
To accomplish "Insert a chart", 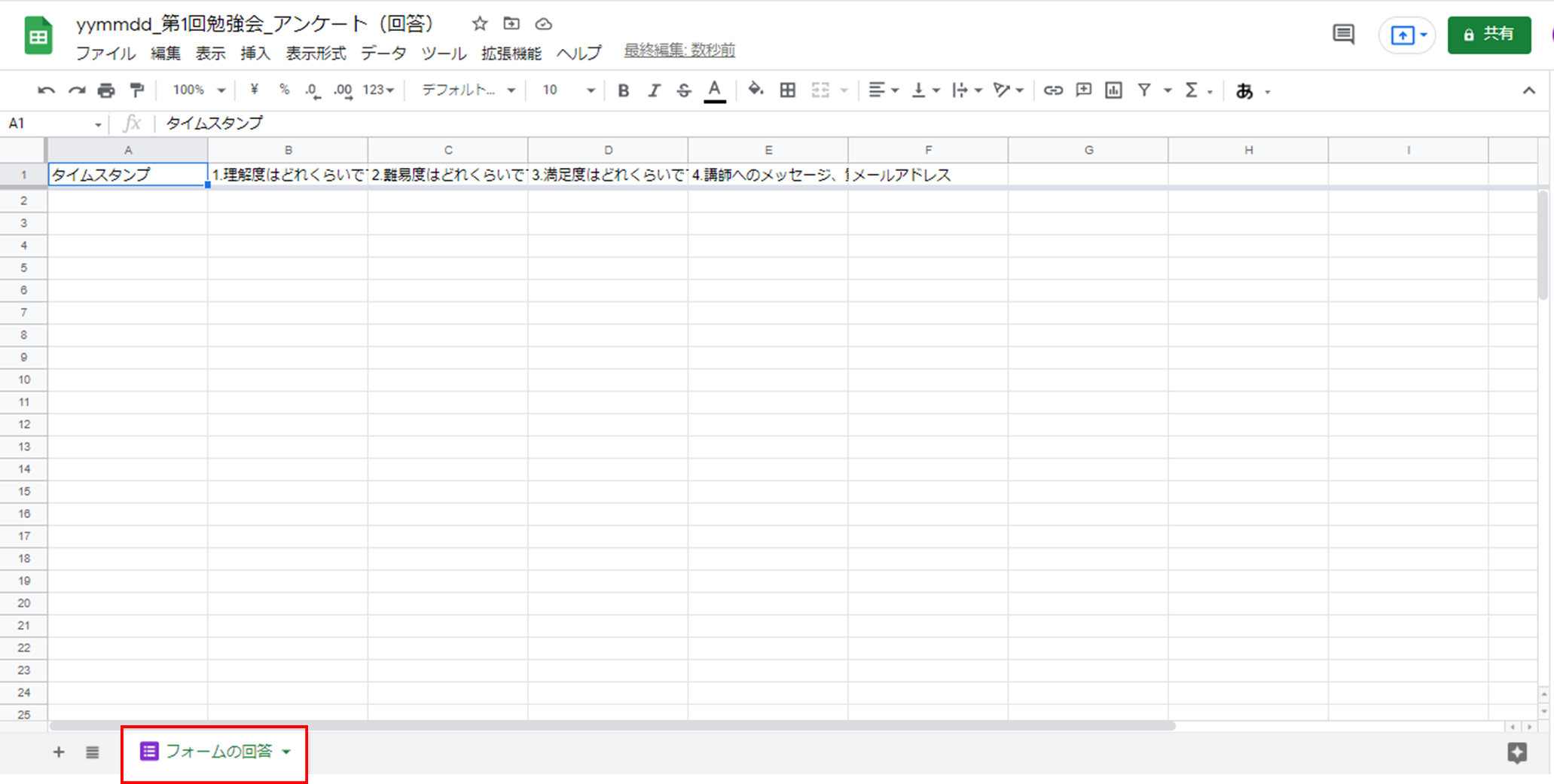I will tap(1113, 90).
